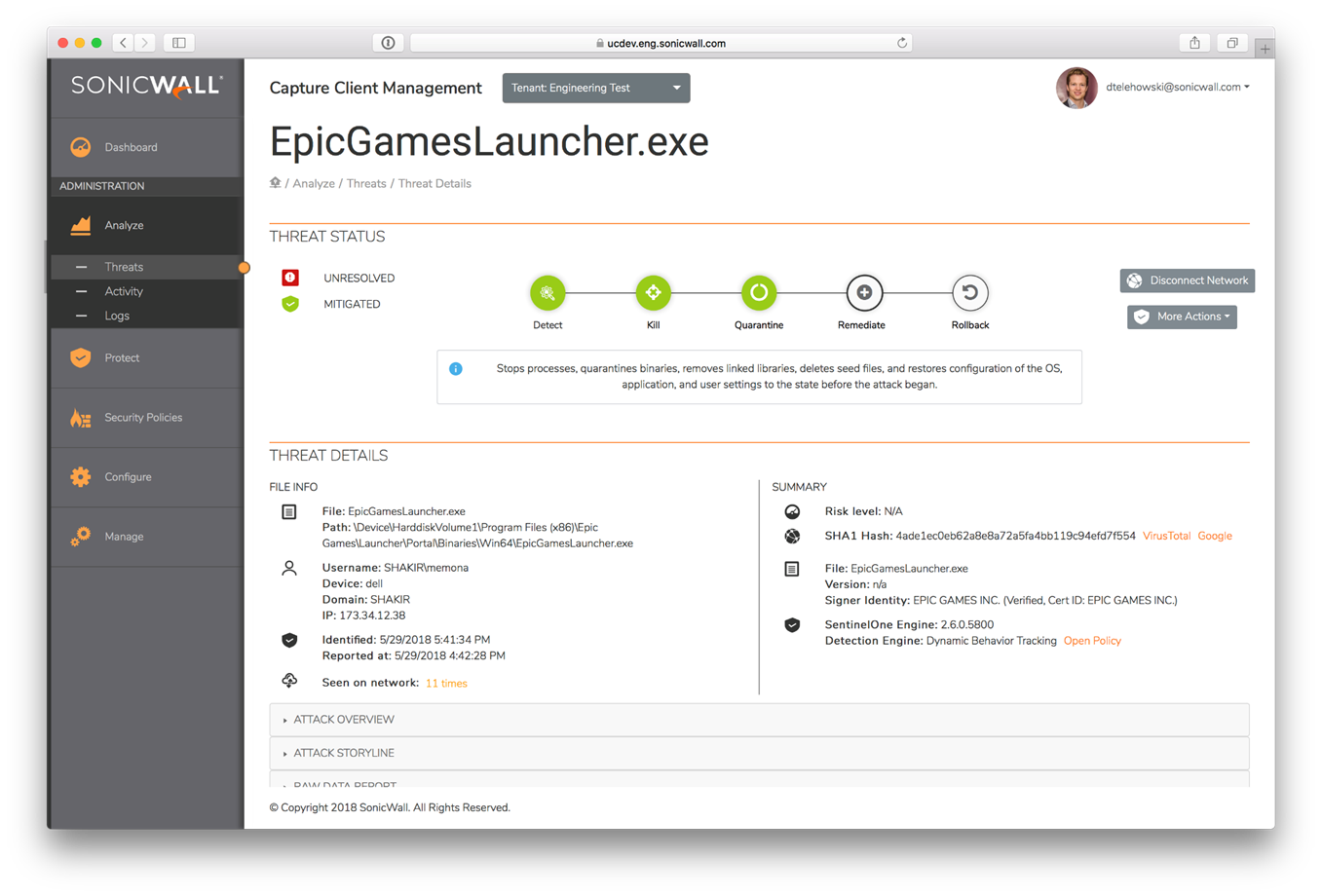Show all tabs icon in Safari
This screenshot has height=896, width=1322.
(1232, 43)
